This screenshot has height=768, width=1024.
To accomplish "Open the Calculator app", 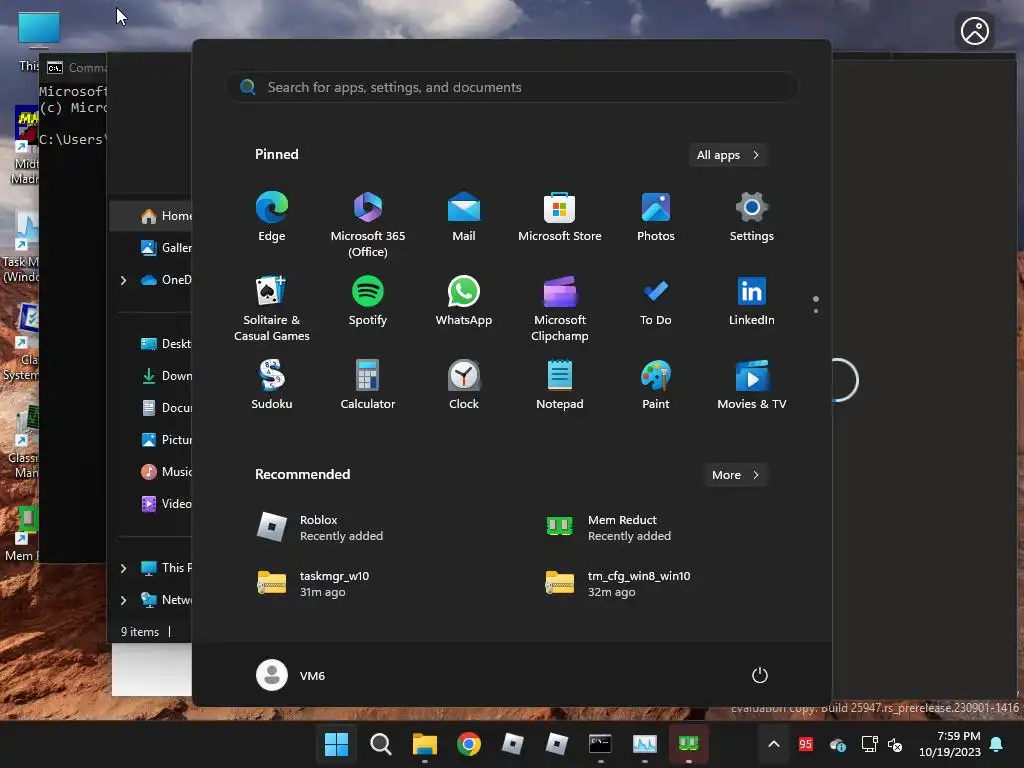I will tap(368, 385).
